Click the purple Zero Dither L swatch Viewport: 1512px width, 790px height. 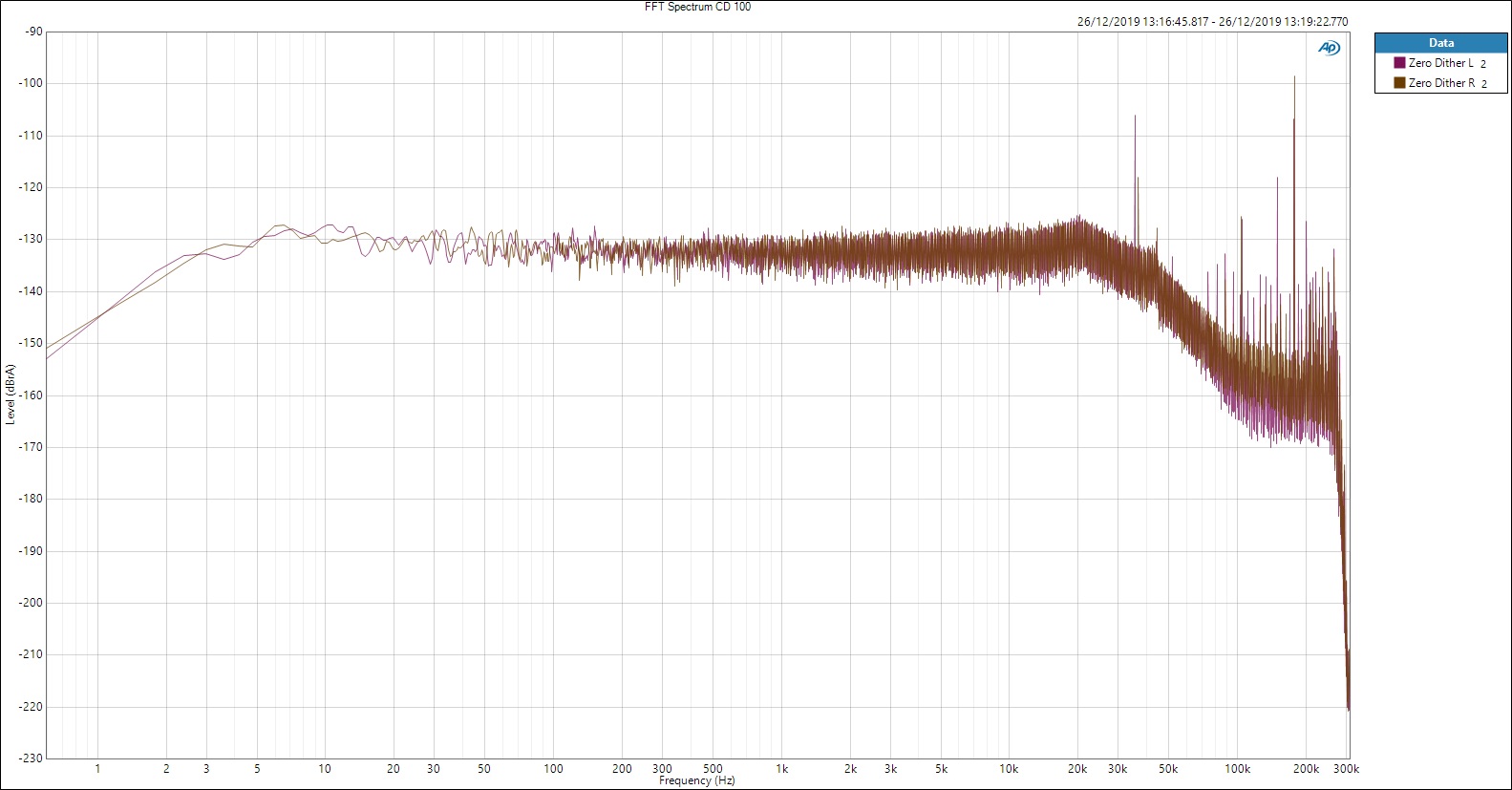(1399, 63)
